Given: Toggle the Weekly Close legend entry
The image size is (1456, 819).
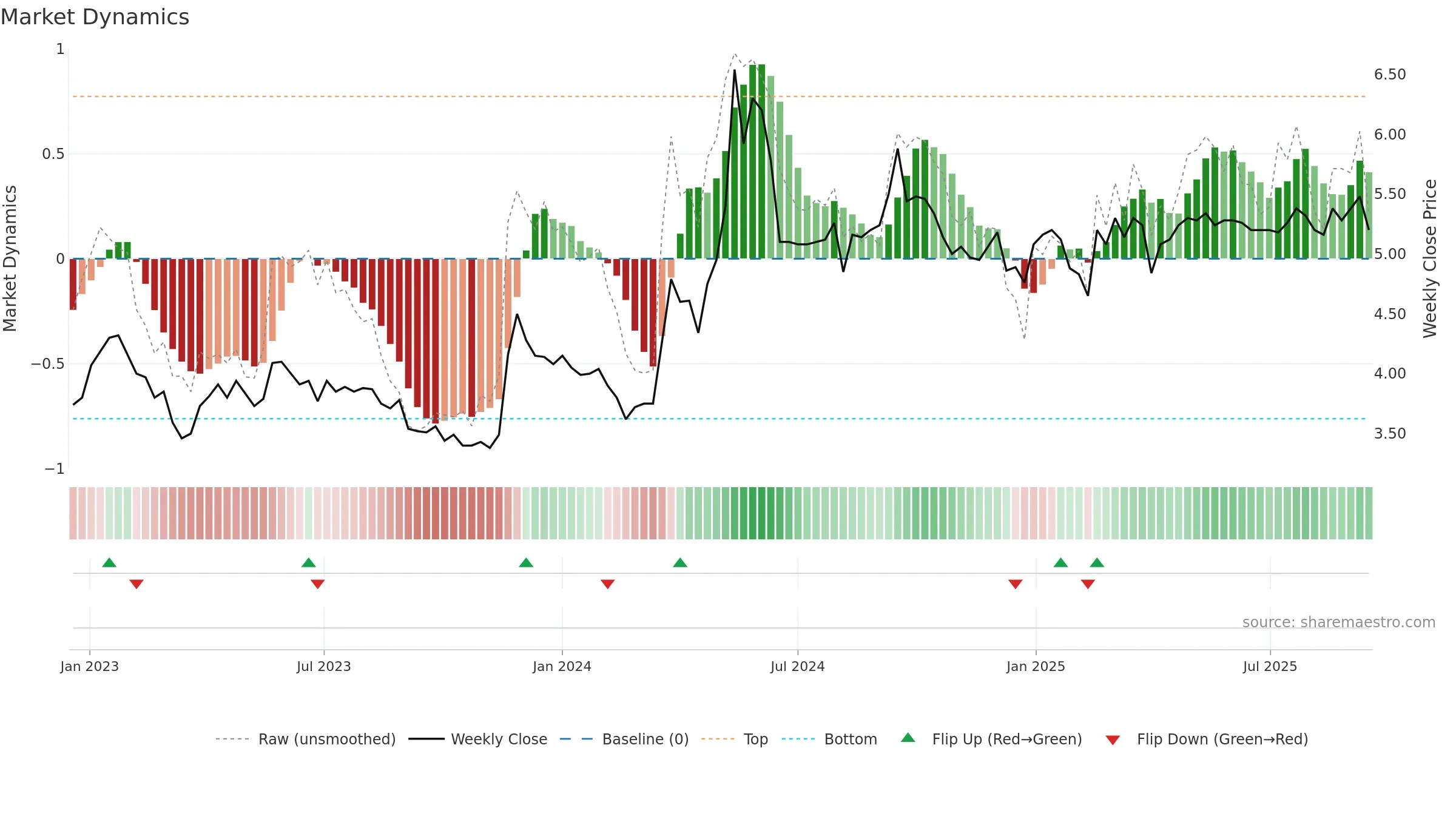Looking at the screenshot, I should pyautogui.click(x=477, y=739).
